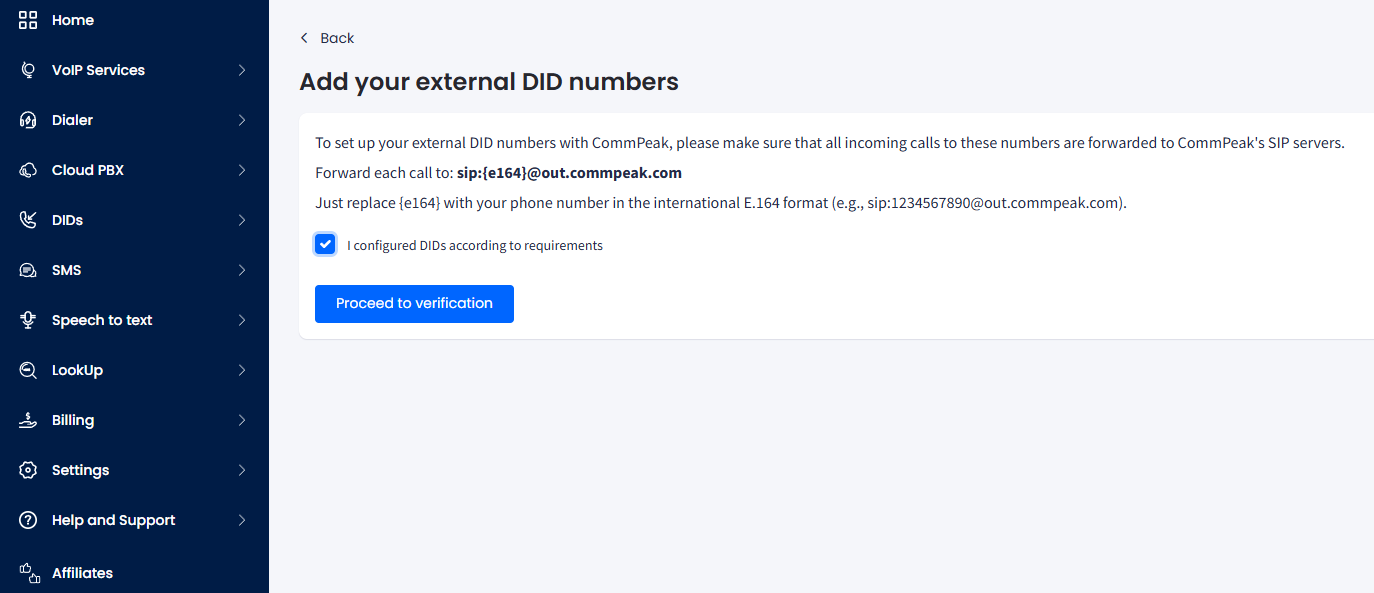Screen dimensions: 1374x593
Task: Expand the VoIP Services submenu chevron
Action: [242, 70]
